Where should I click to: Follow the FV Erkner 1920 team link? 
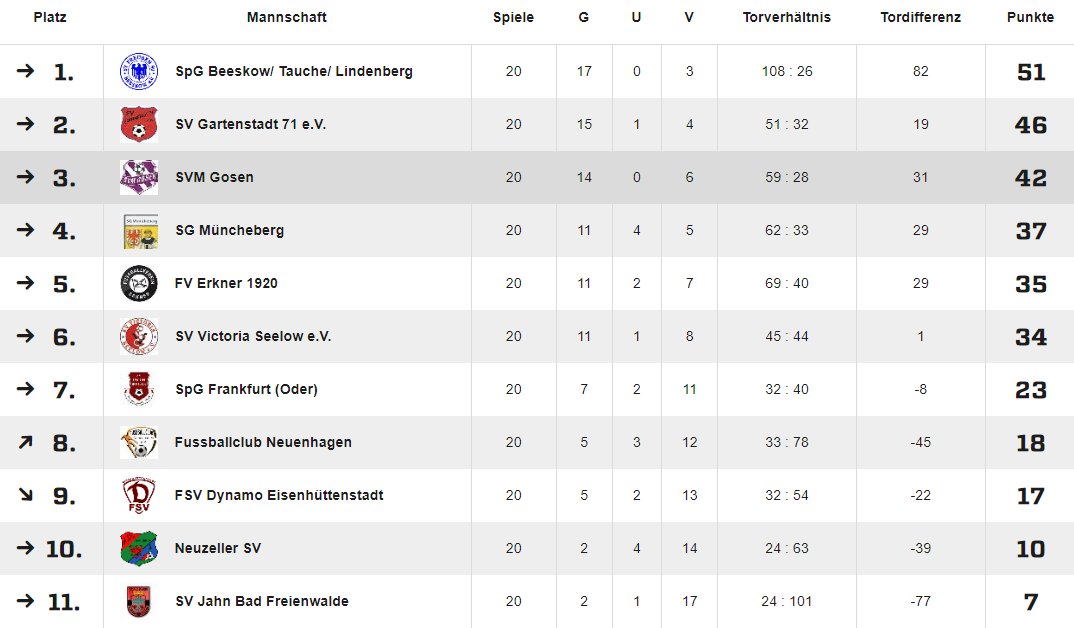226,284
